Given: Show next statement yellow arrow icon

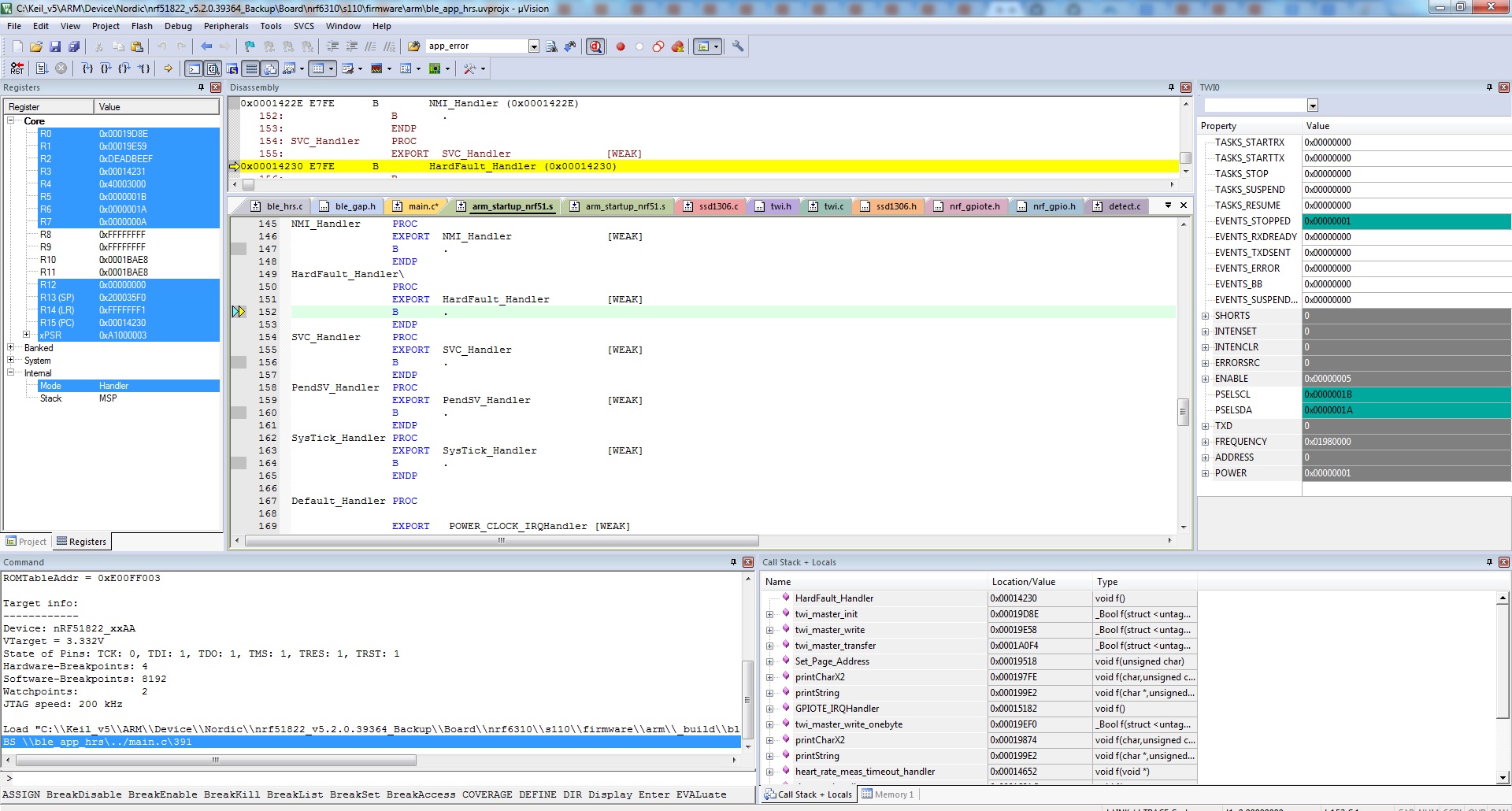Looking at the screenshot, I should 168,69.
